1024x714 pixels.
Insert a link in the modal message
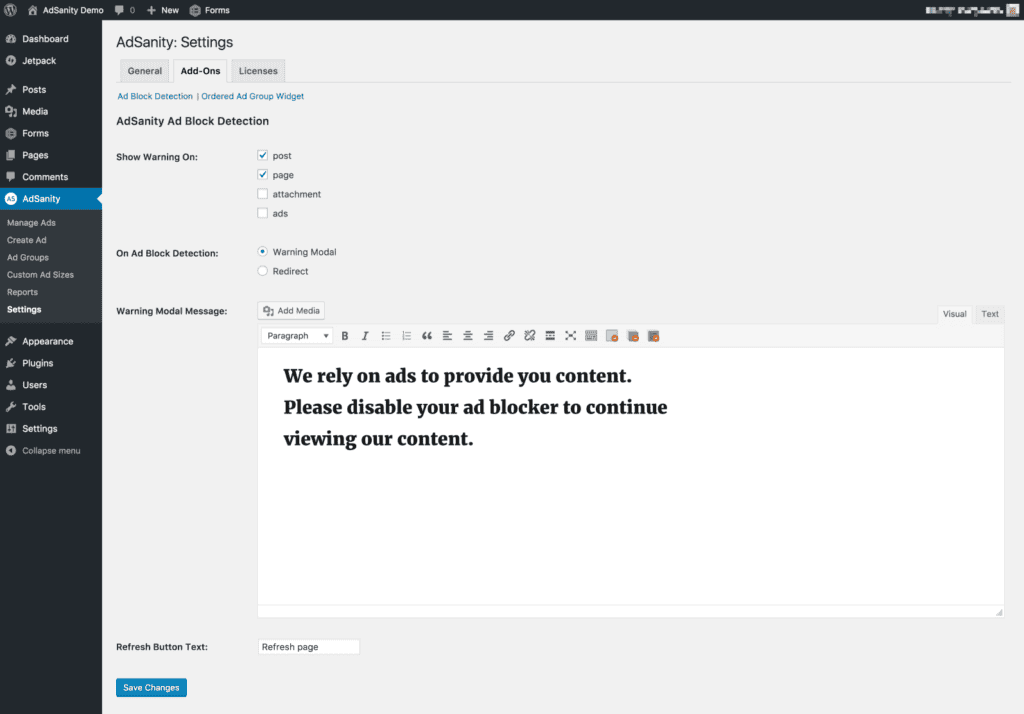tap(509, 335)
